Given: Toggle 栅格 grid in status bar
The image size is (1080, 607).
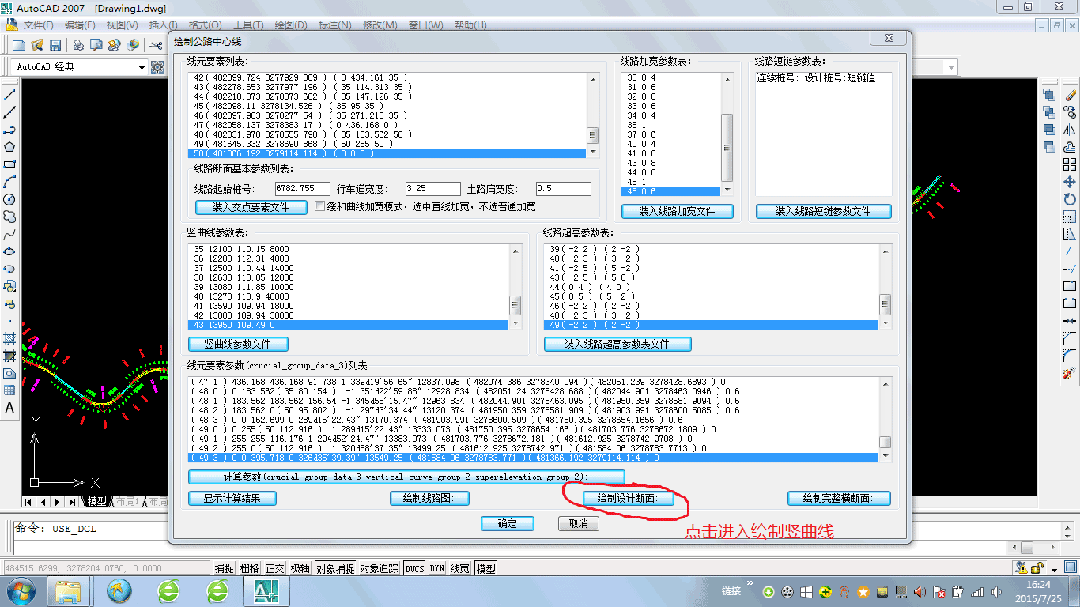Looking at the screenshot, I should (249, 568).
